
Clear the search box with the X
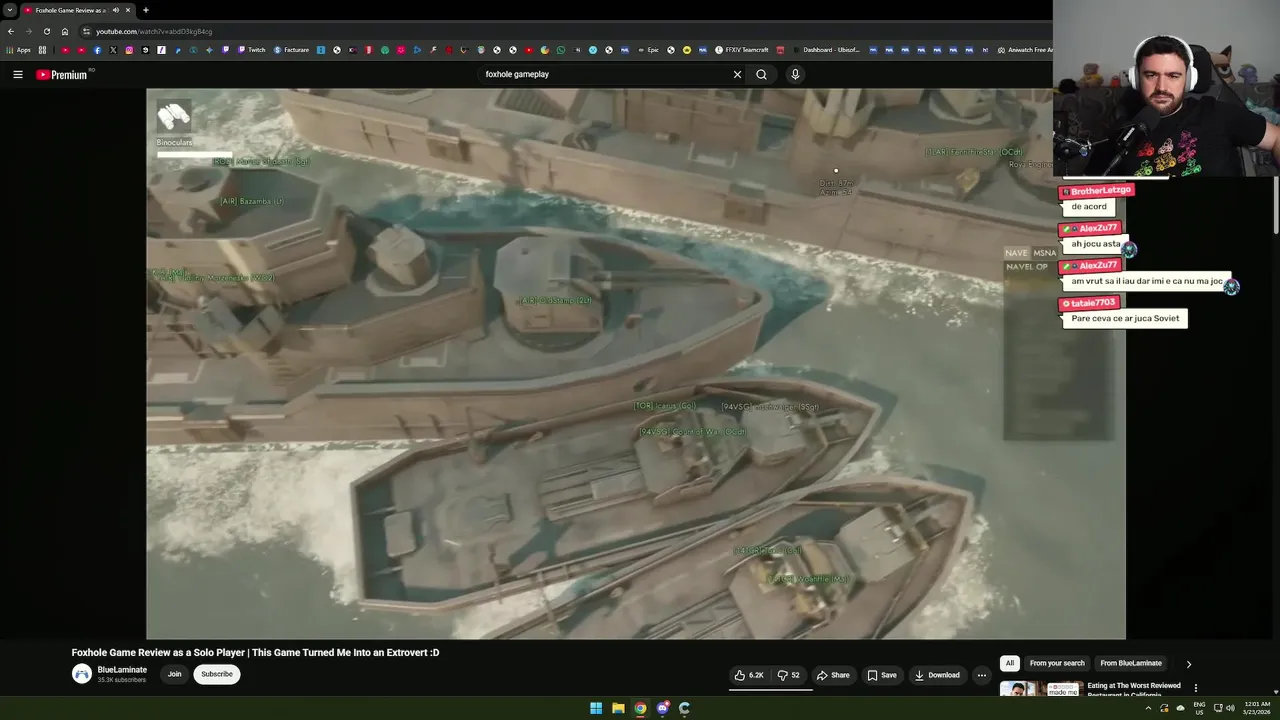[737, 74]
